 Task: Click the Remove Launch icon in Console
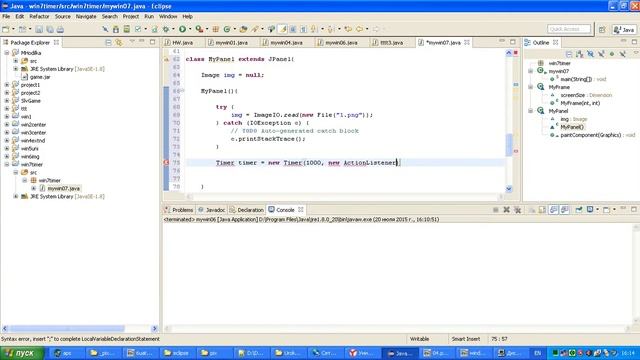coord(507,210)
